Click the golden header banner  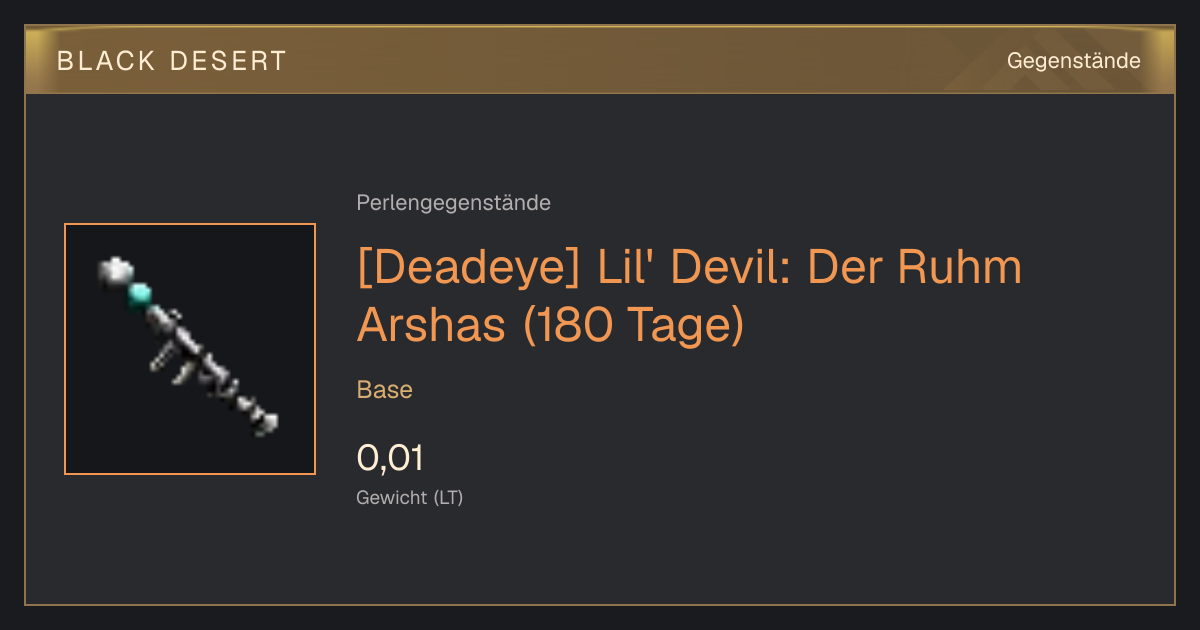(600, 60)
